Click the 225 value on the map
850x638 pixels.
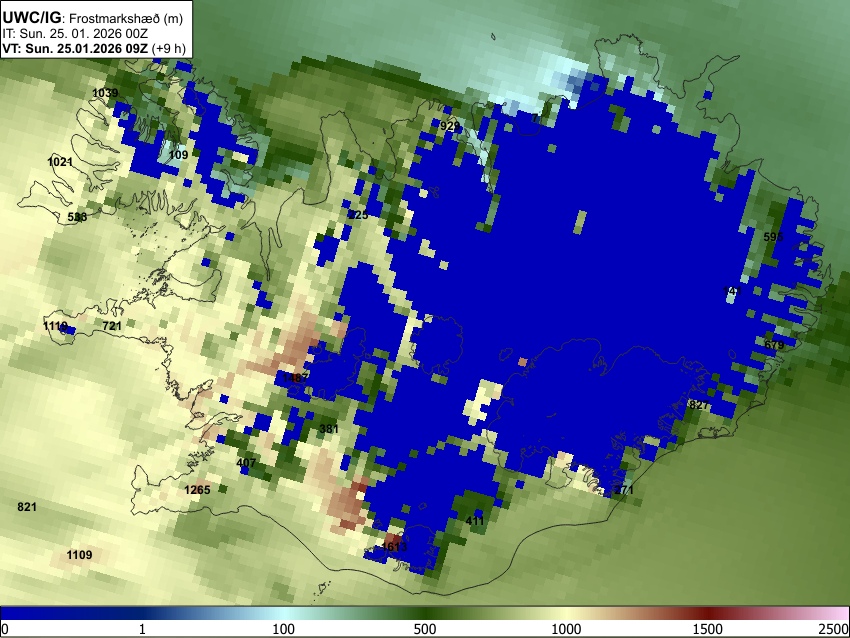click(358, 215)
